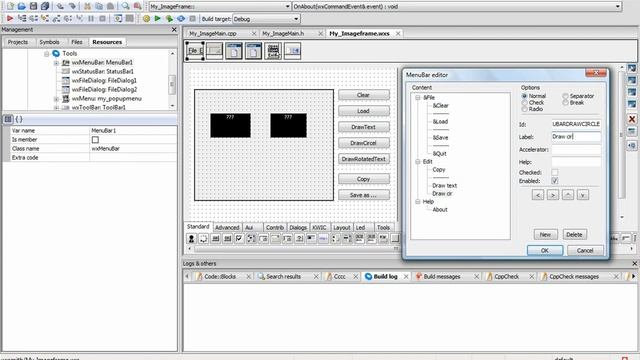
Task: Expand the wxMenuBar: MenuBar1 tree node
Action: pos(56,63)
